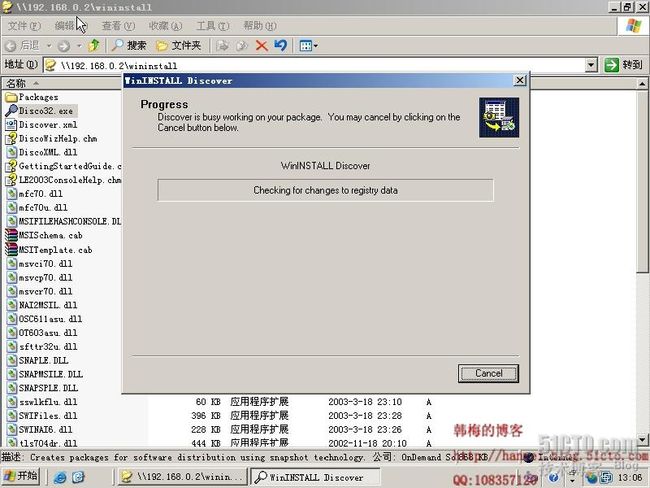Viewport: 650px width, 488px height.
Task: Open the Back history dropdown arrow
Action: pos(49,46)
